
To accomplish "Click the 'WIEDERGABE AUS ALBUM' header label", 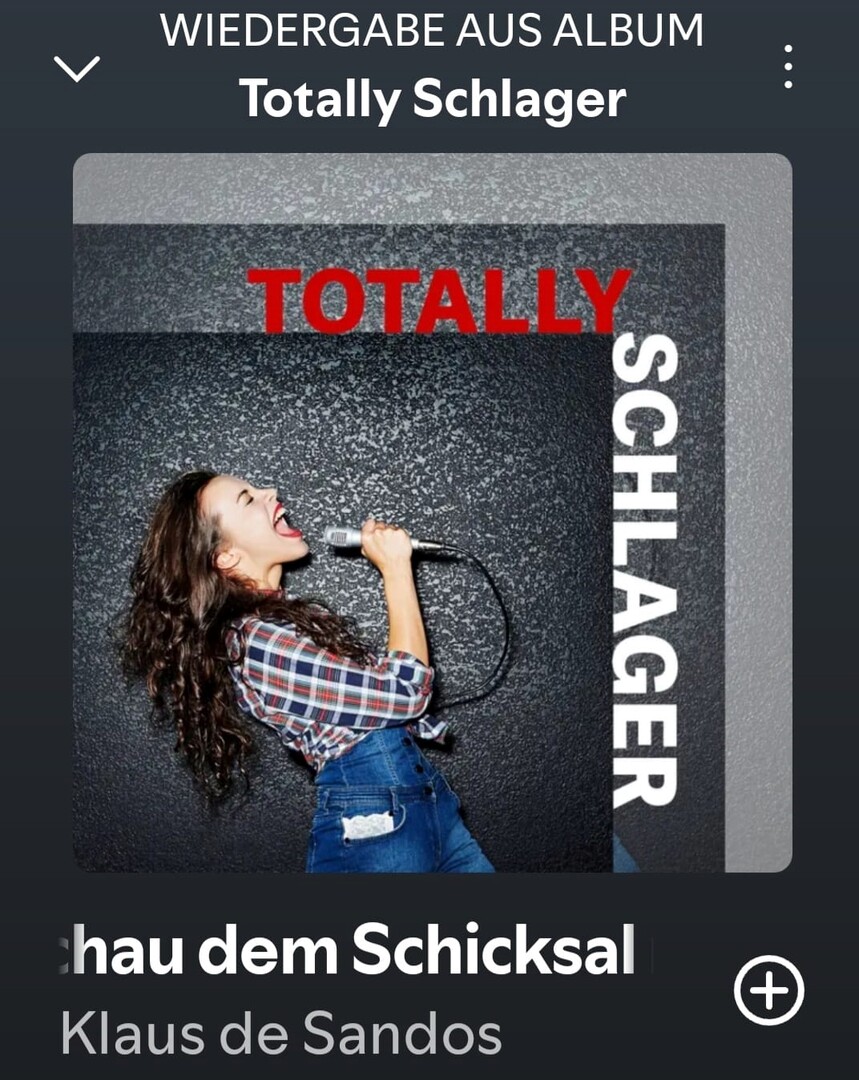I will [x=432, y=31].
